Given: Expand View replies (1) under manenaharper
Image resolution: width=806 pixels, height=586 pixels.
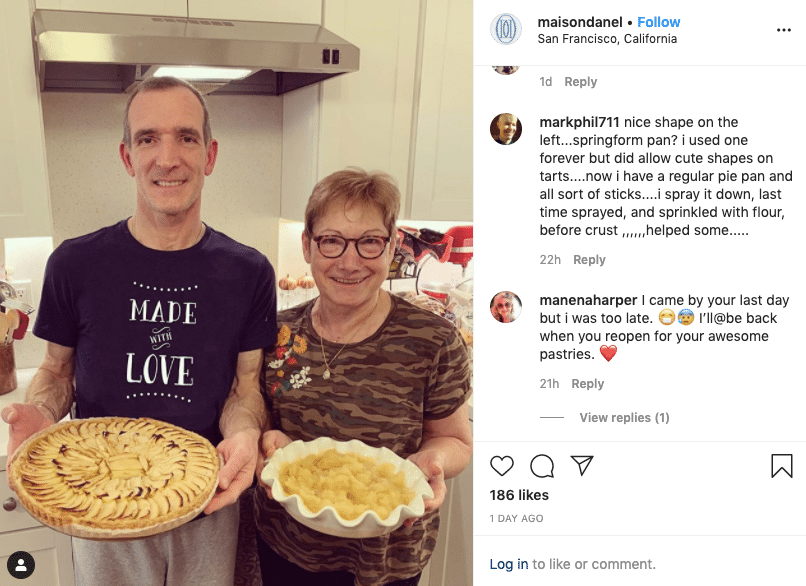Looking at the screenshot, I should (624, 417).
